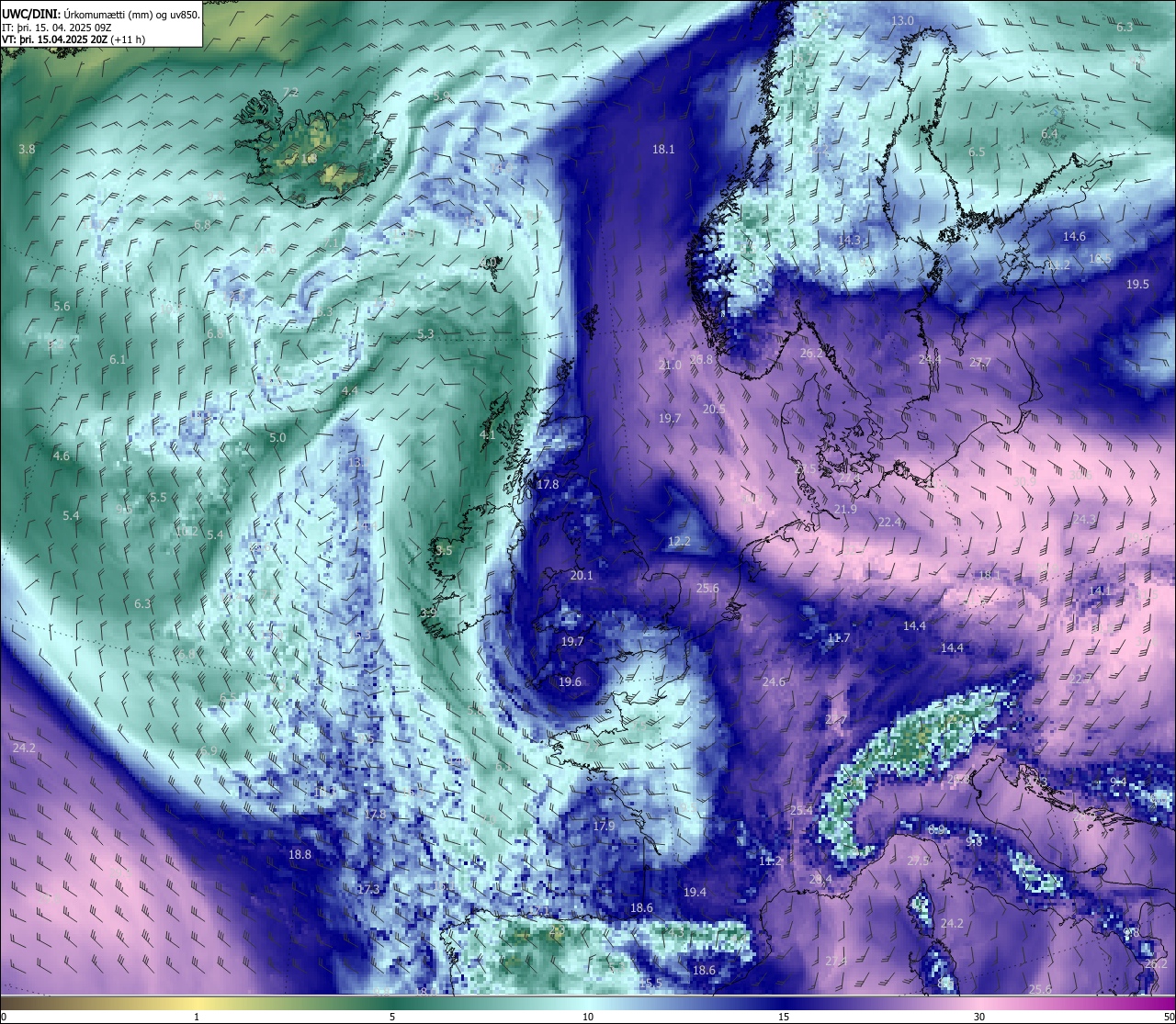Viewport: 1176px width, 1024px height.
Task: Select the '4.1' value near Scotland
Action: point(488,435)
